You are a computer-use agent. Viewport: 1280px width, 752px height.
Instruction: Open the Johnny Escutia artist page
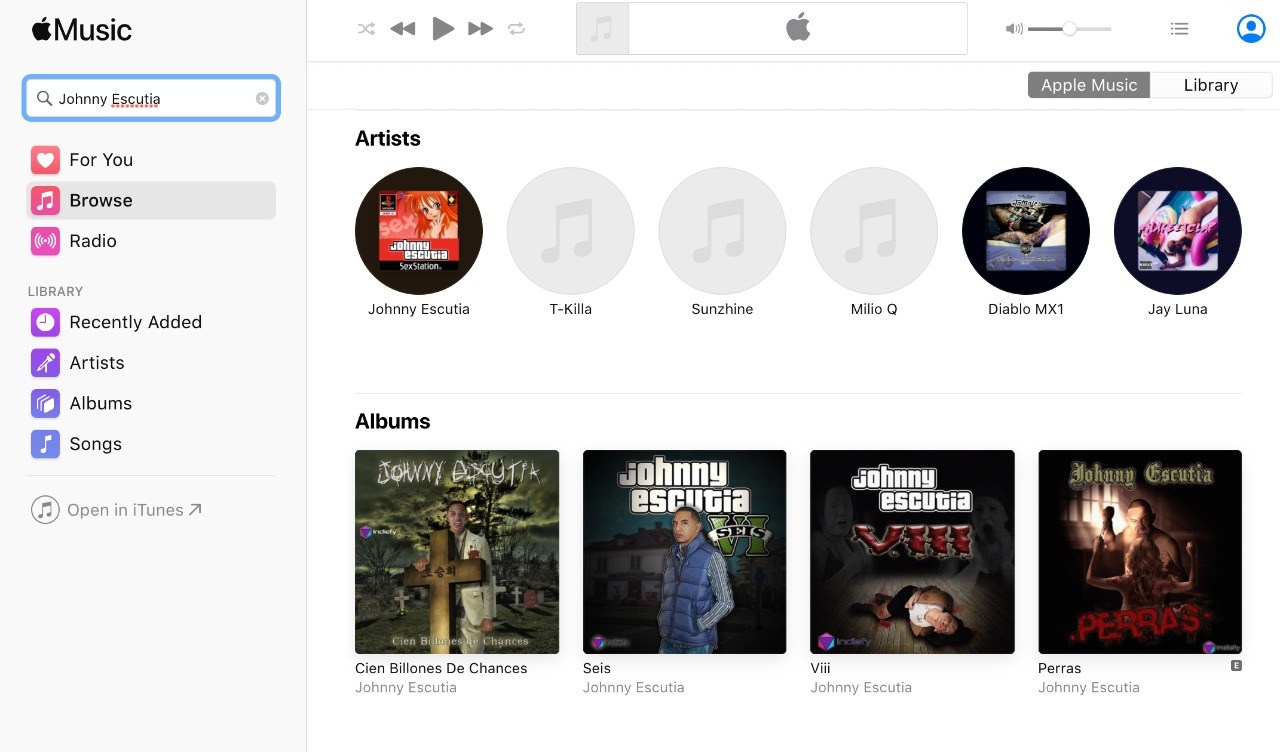[x=418, y=231]
